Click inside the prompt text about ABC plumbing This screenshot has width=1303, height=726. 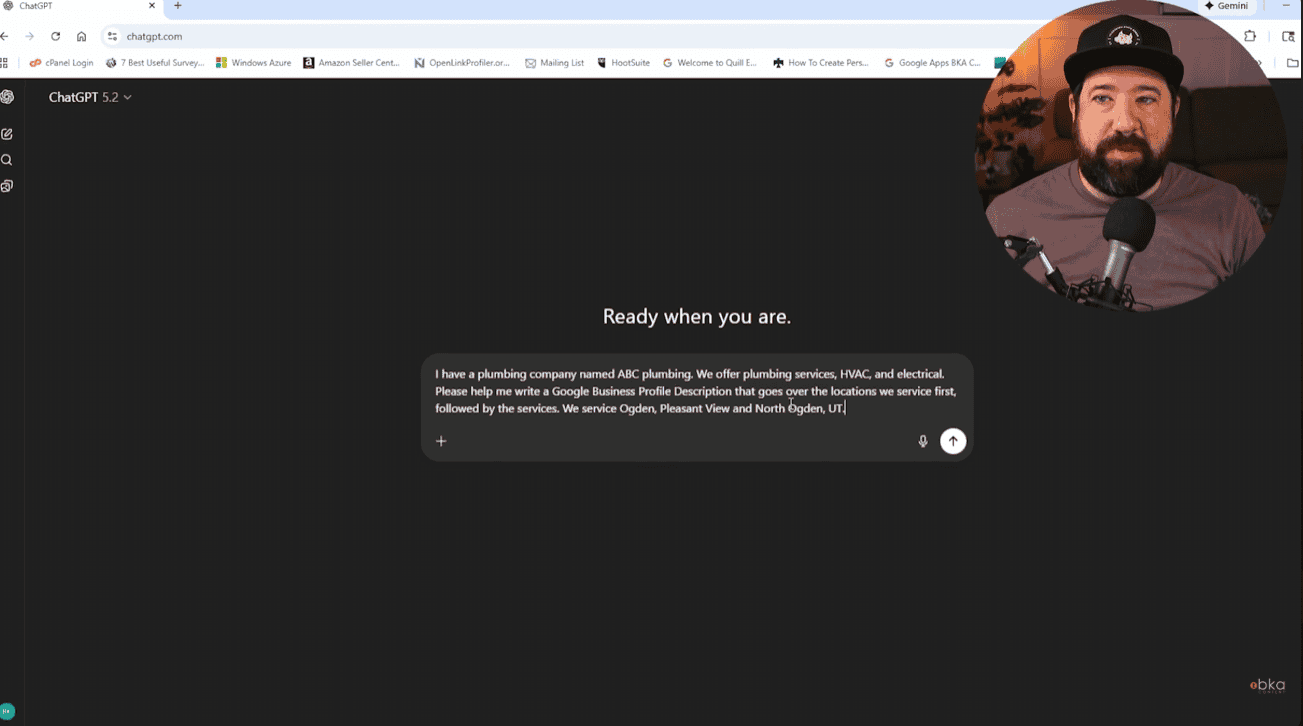click(695, 391)
